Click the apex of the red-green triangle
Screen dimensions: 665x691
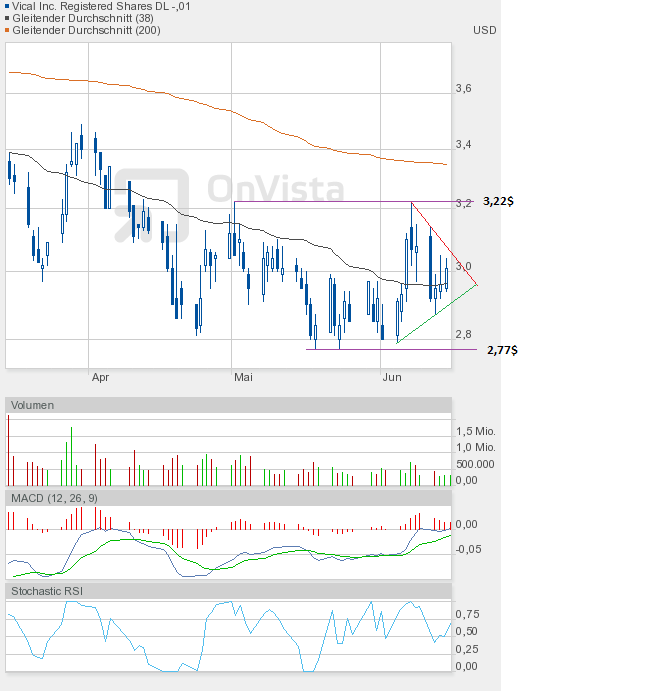[x=478, y=284]
